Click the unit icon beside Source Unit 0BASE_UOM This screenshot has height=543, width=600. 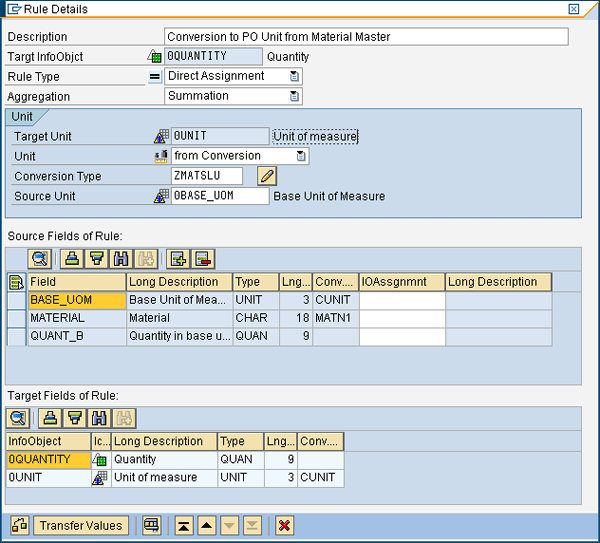161,196
